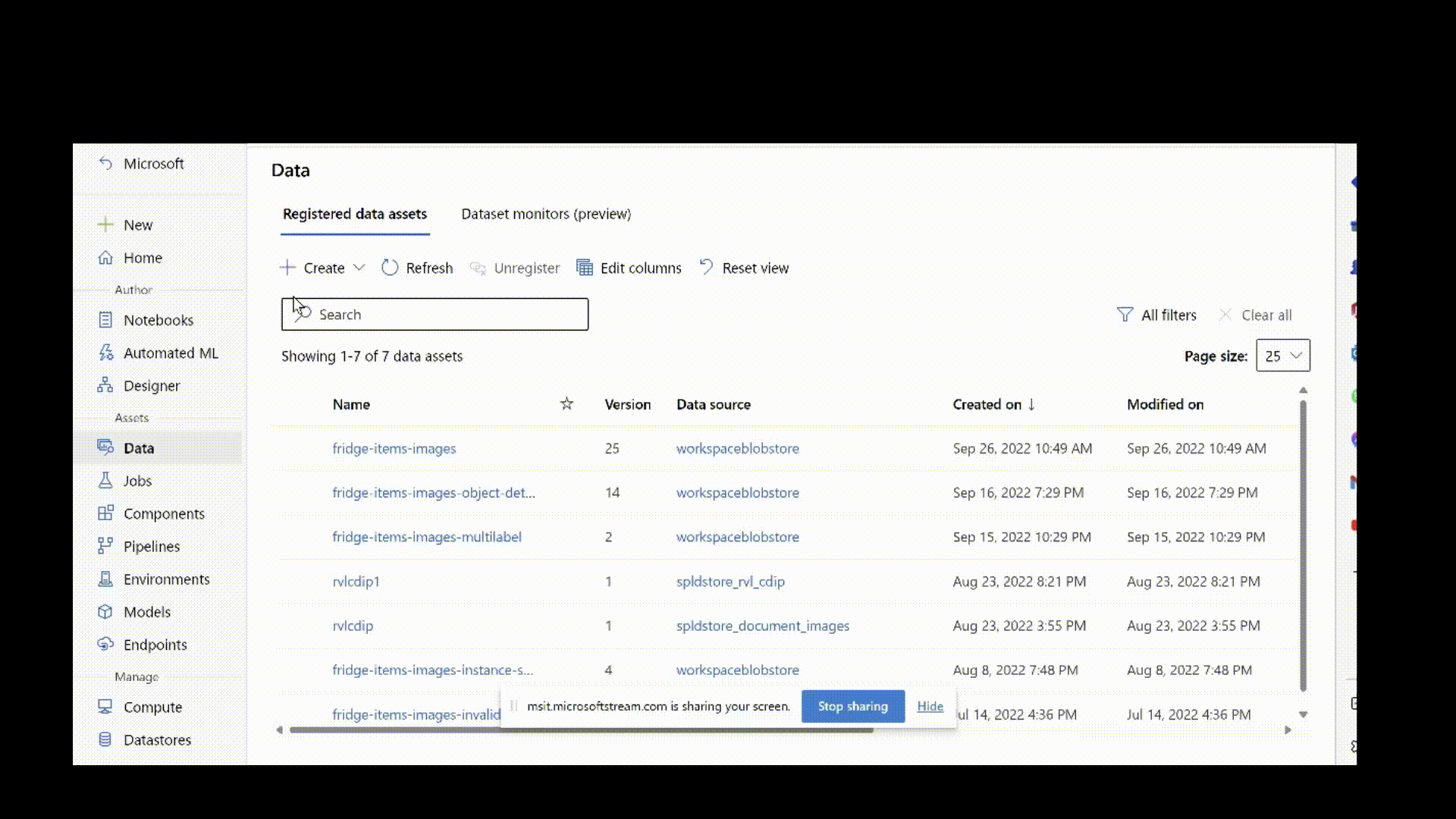The width and height of the screenshot is (1456, 819).
Task: Open Automated ML section
Action: (x=170, y=353)
